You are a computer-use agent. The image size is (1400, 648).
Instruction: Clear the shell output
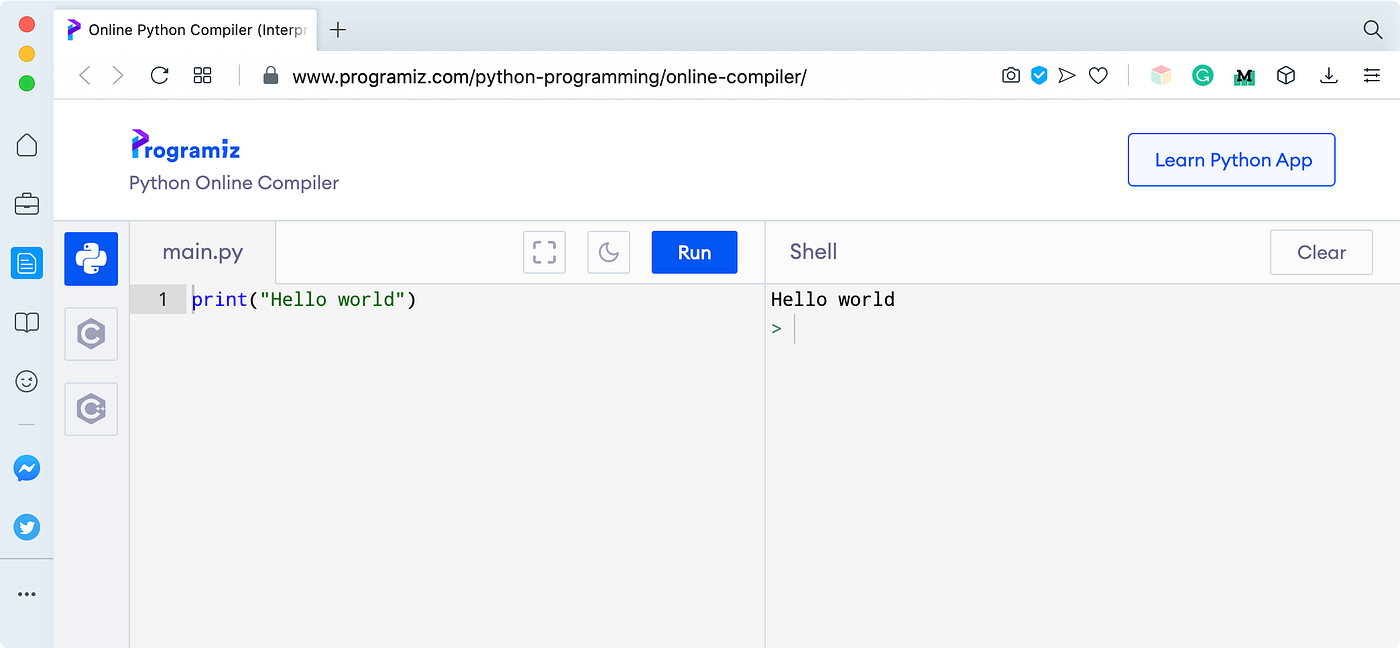[x=1321, y=252]
